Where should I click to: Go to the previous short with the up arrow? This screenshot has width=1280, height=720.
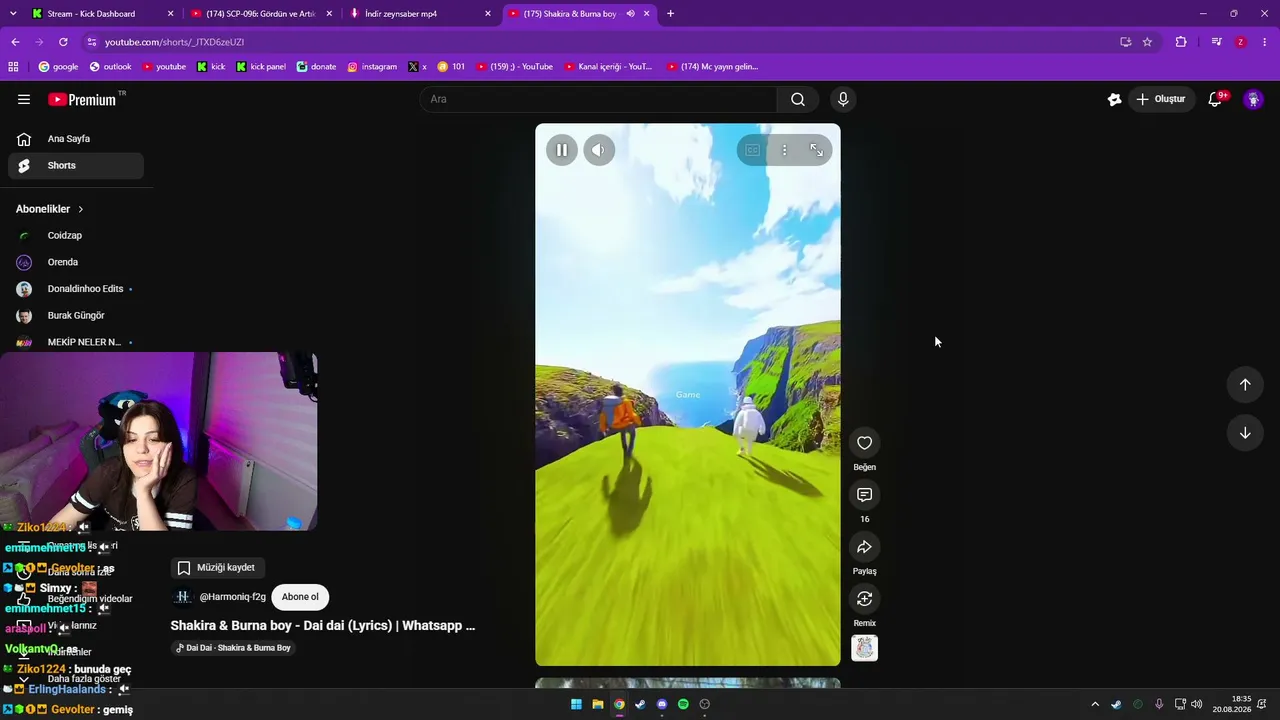(x=1245, y=385)
